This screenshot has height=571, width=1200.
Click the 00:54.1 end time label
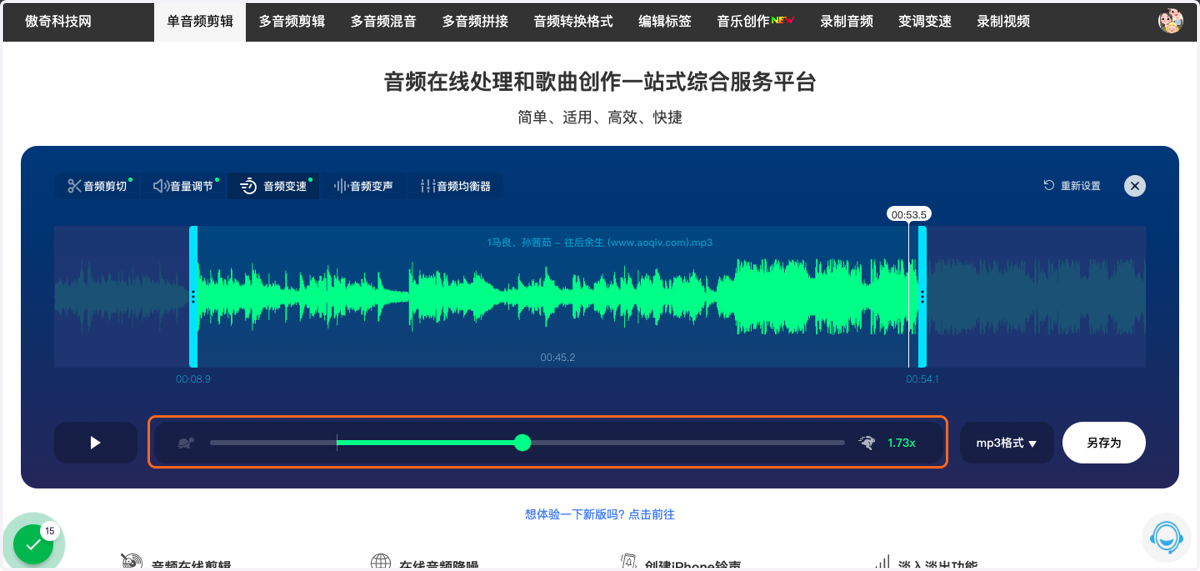922,380
